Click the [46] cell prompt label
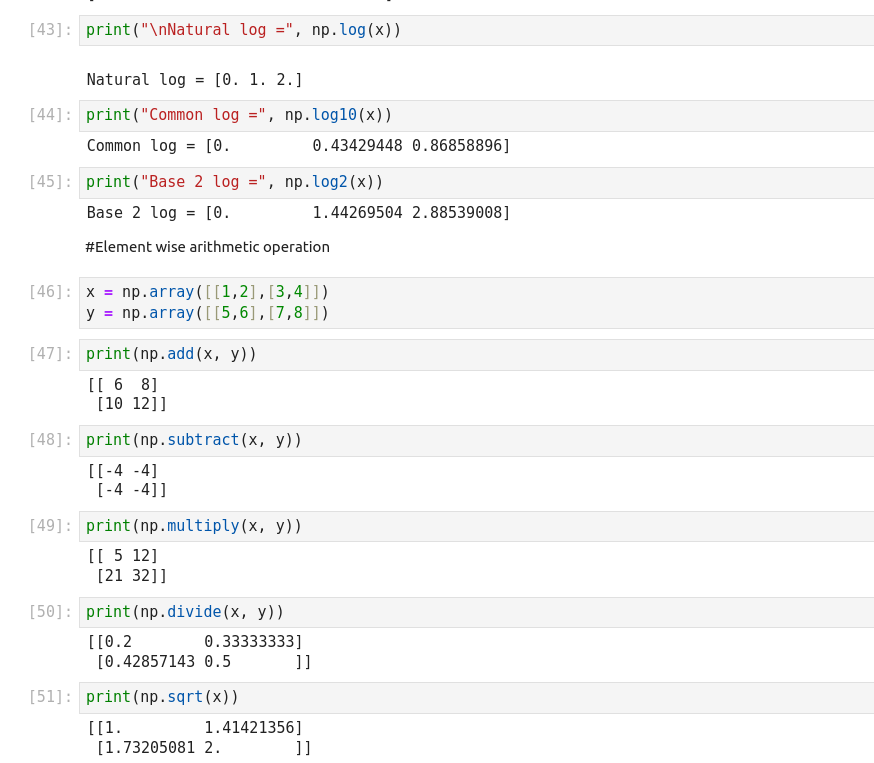874x763 pixels. 50,292
